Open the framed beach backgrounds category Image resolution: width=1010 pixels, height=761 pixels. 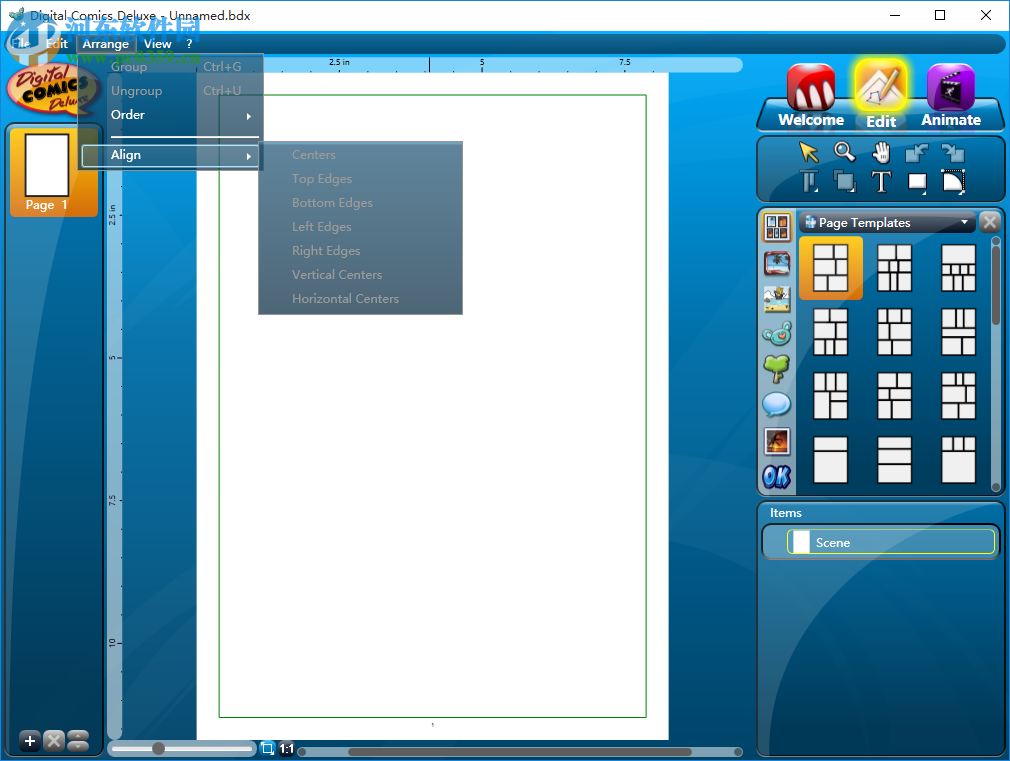point(777,263)
